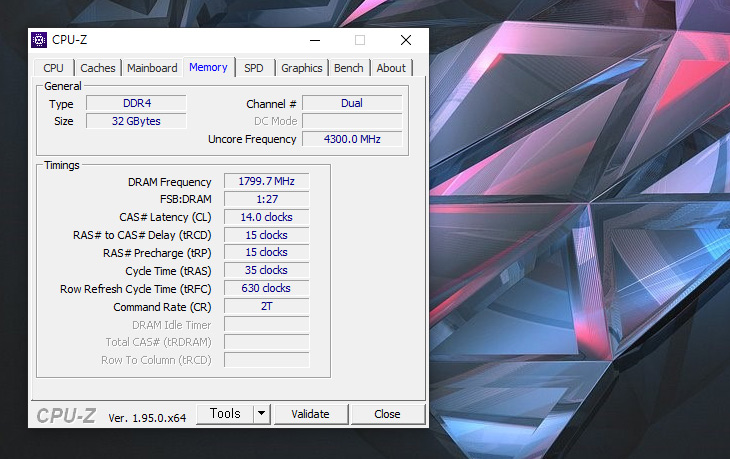
Task: Click the CPU-Z window title text
Action: coord(69,40)
